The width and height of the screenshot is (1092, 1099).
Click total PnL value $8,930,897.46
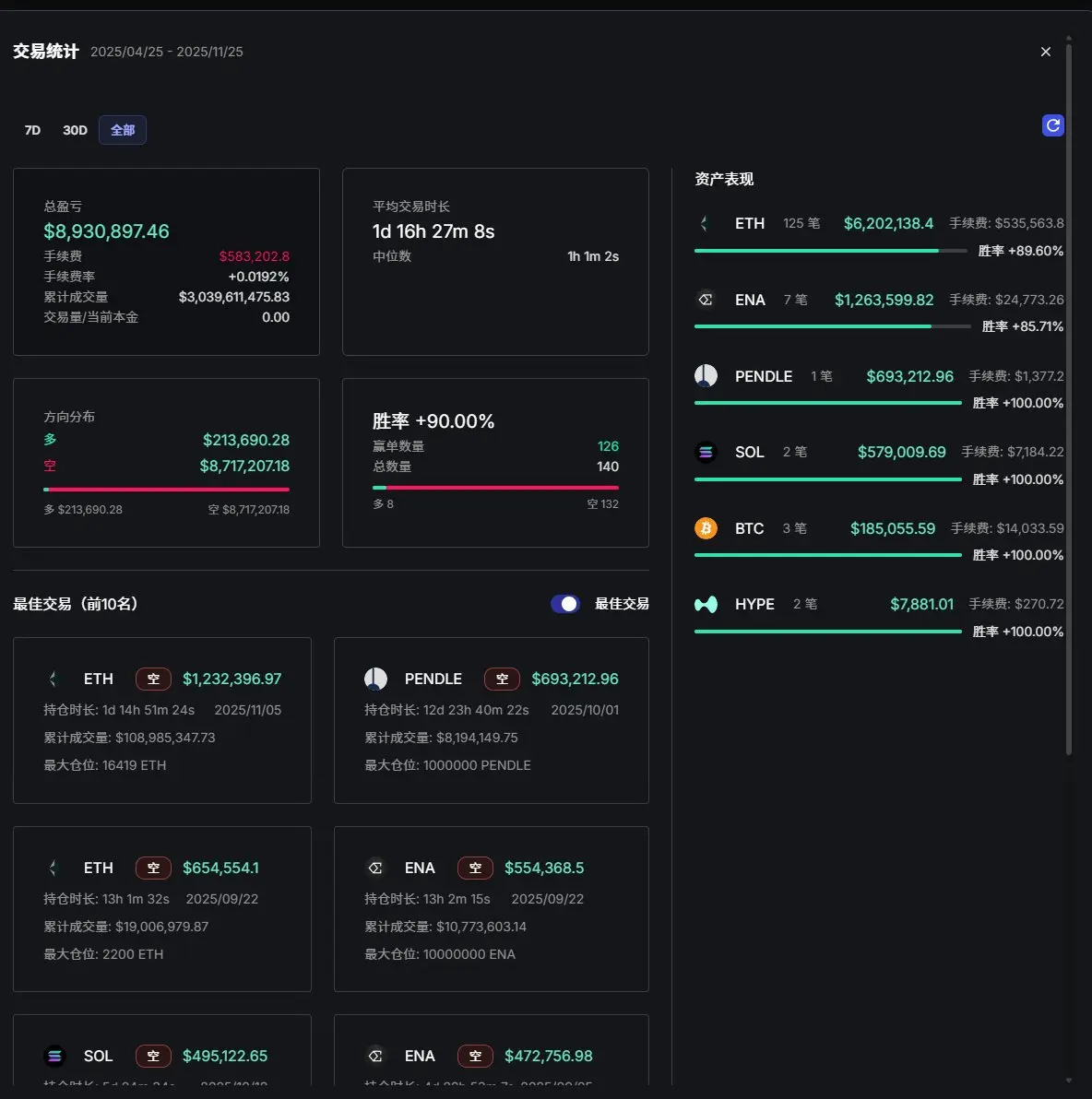(107, 231)
